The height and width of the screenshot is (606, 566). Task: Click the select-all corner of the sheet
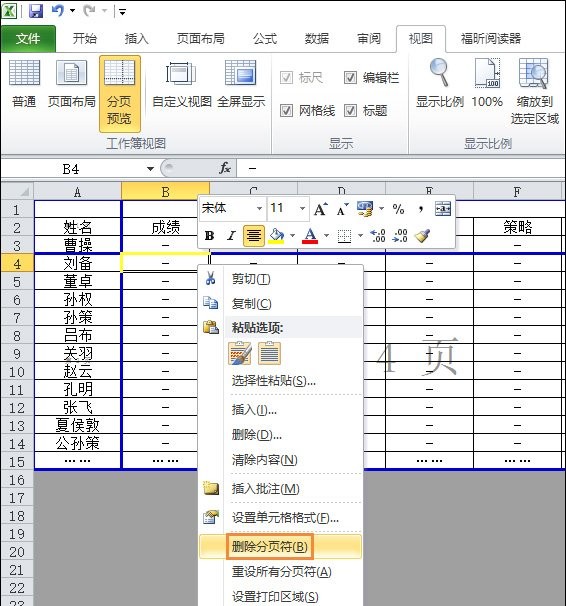(x=17, y=191)
